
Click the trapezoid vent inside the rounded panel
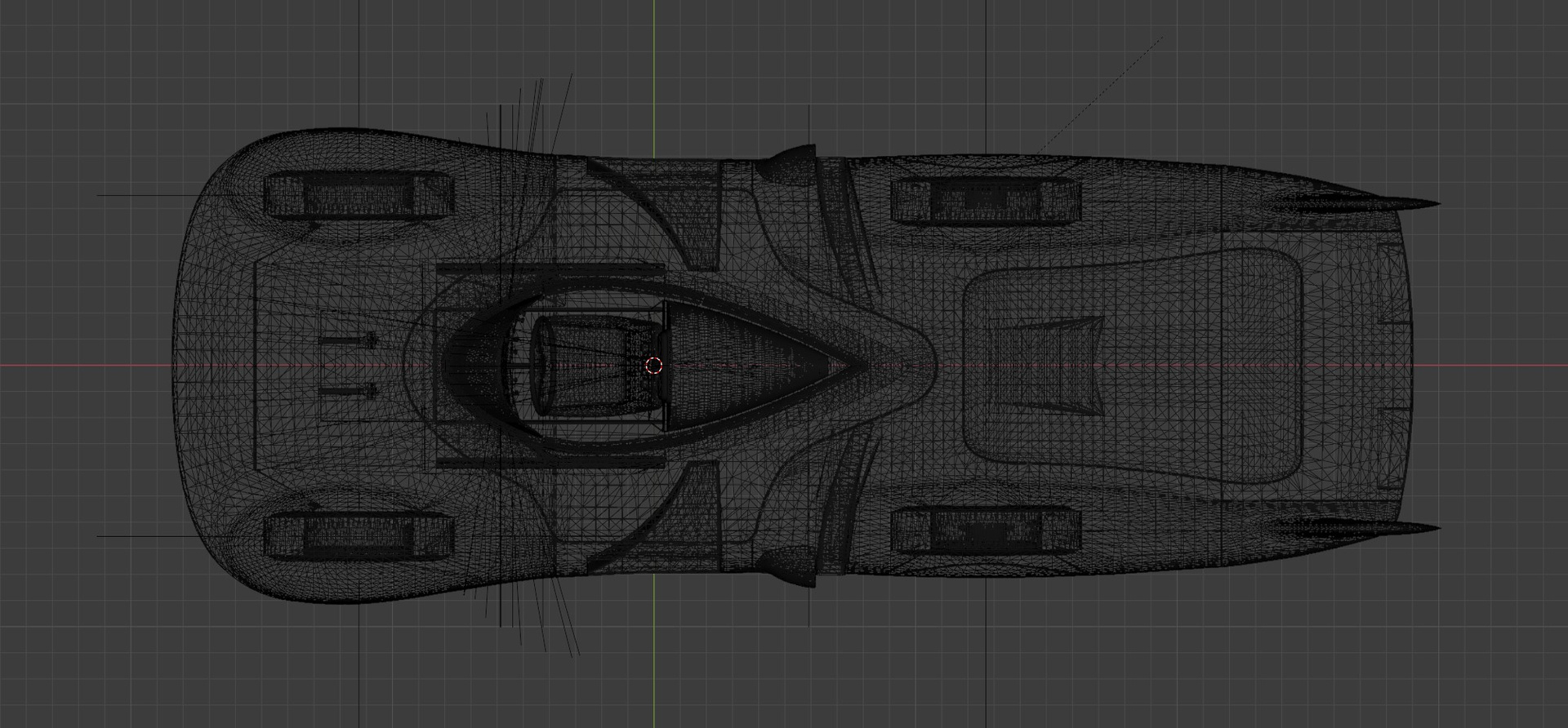point(1062,365)
